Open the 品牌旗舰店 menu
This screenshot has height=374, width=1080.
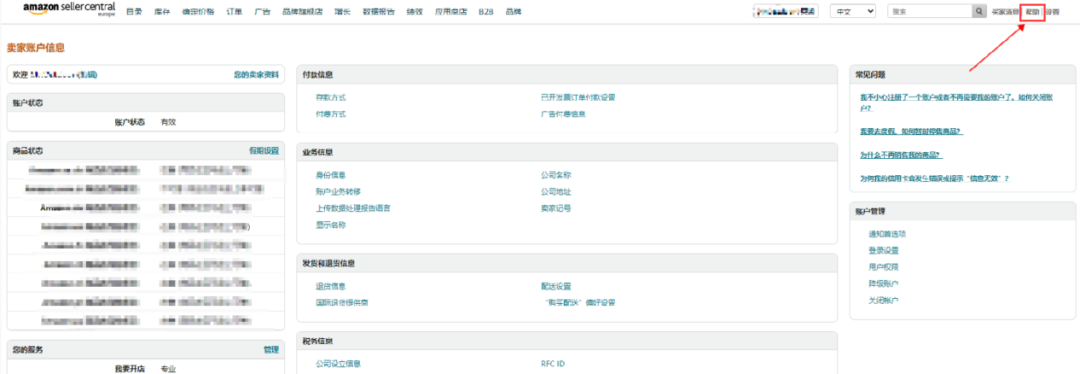click(x=302, y=12)
